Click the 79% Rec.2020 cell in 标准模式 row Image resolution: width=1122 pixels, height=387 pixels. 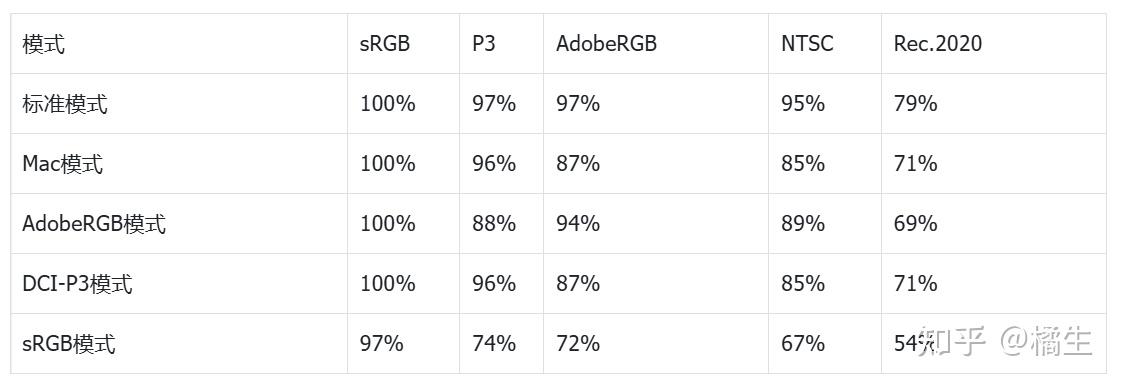[915, 104]
